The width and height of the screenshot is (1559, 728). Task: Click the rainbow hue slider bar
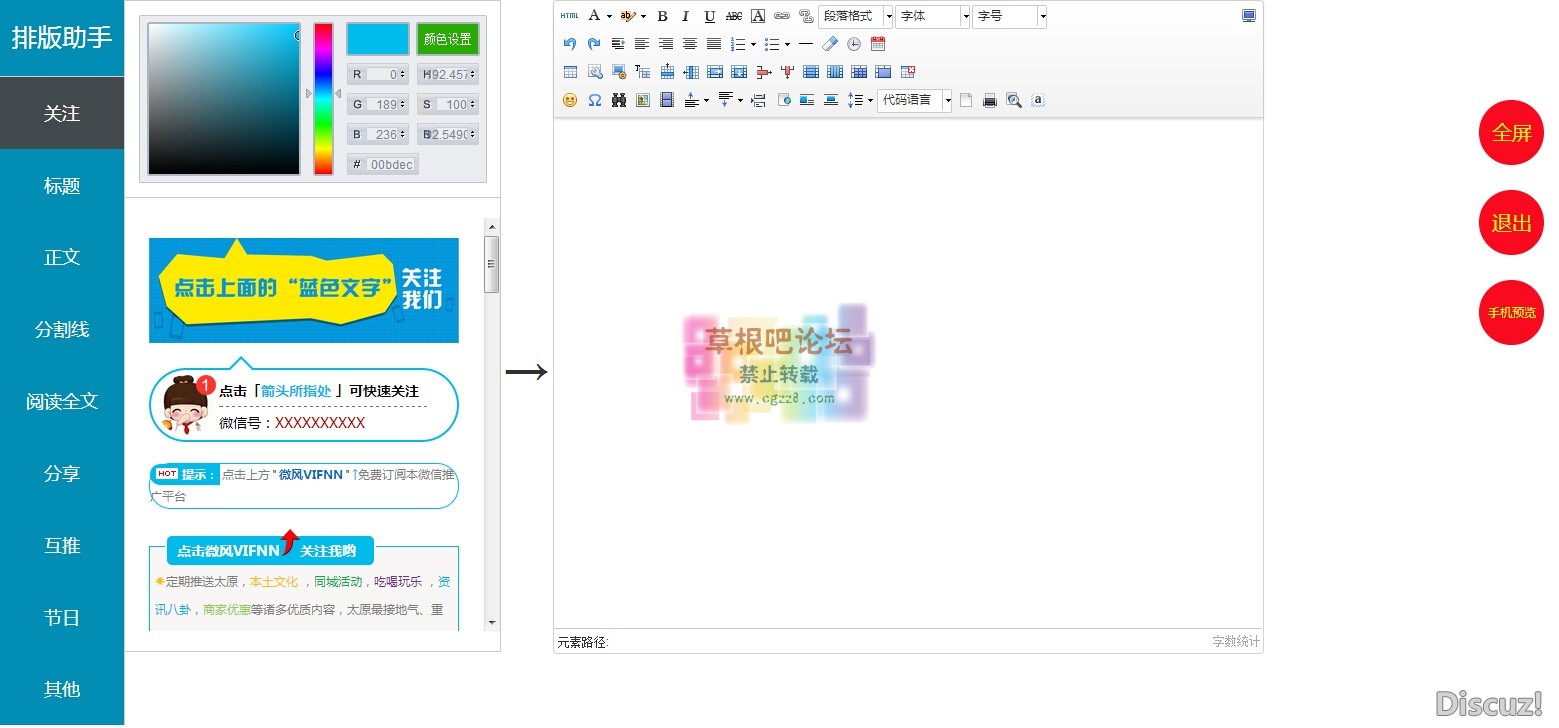(x=323, y=99)
